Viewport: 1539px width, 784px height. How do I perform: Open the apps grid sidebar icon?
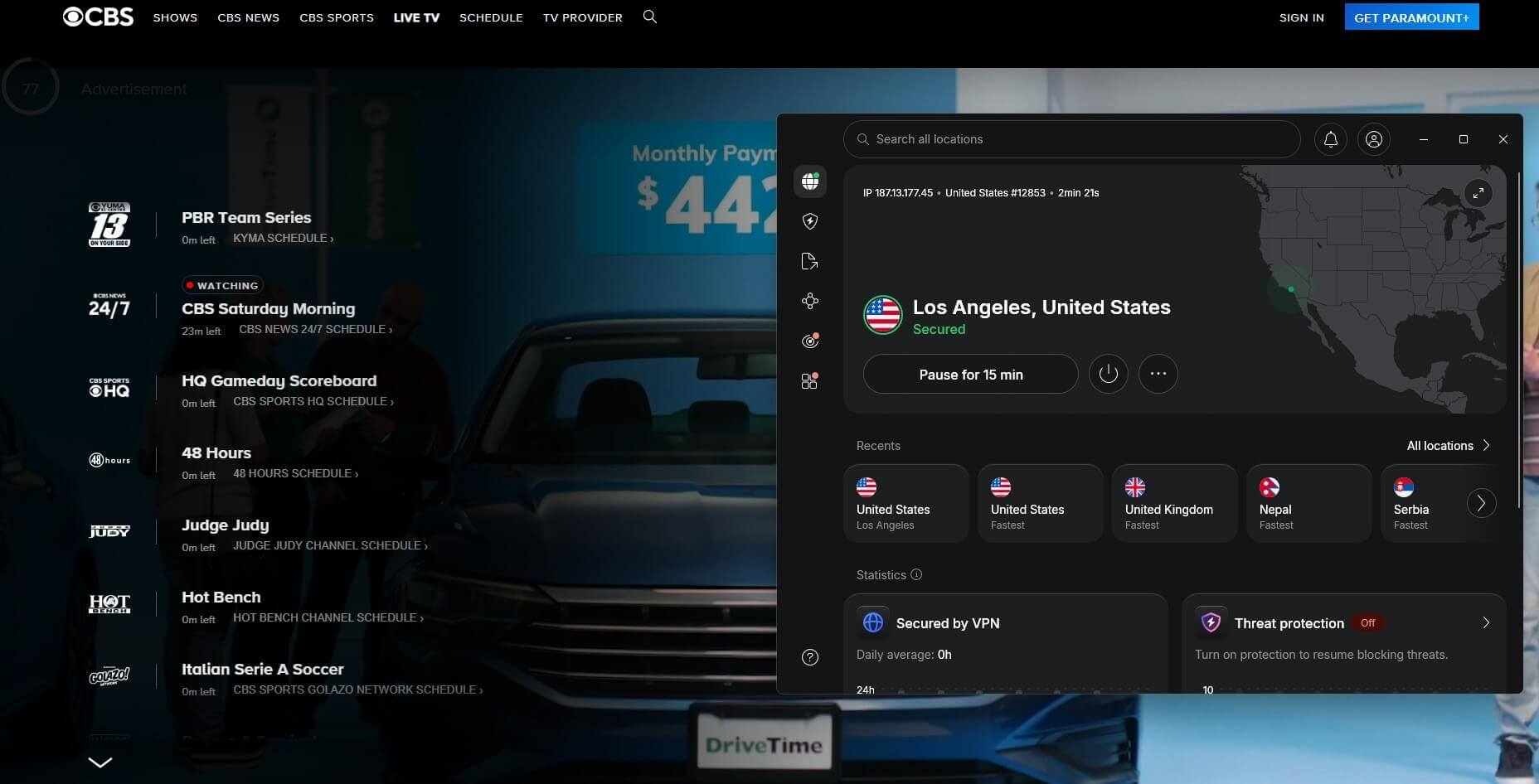pos(810,381)
